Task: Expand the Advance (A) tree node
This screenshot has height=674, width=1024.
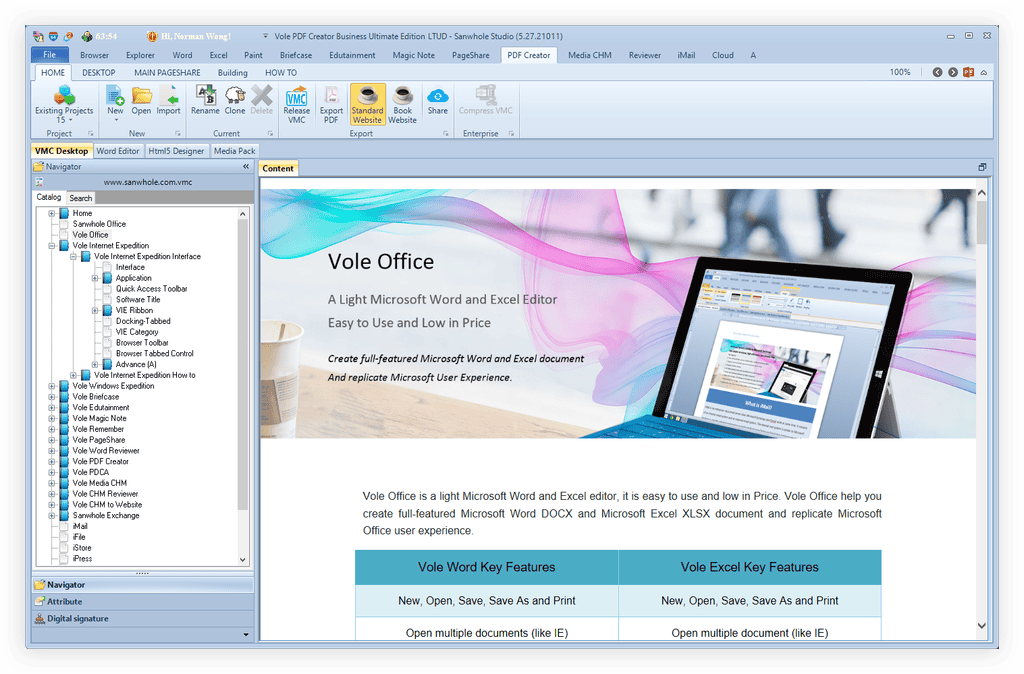Action: tap(95, 364)
